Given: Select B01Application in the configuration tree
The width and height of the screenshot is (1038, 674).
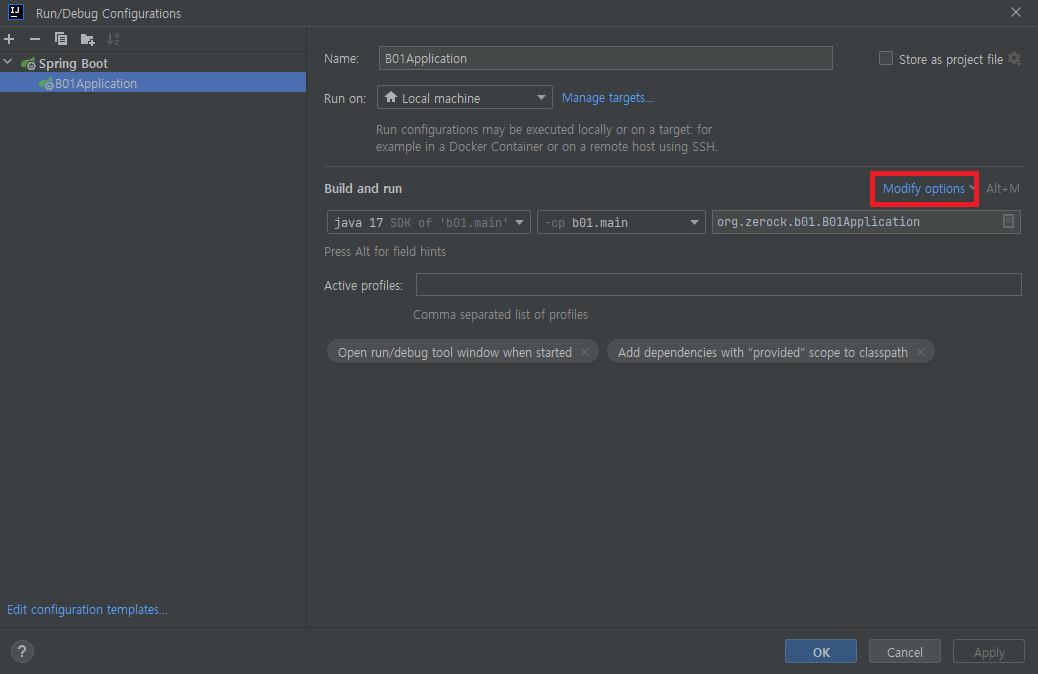Looking at the screenshot, I should point(153,83).
